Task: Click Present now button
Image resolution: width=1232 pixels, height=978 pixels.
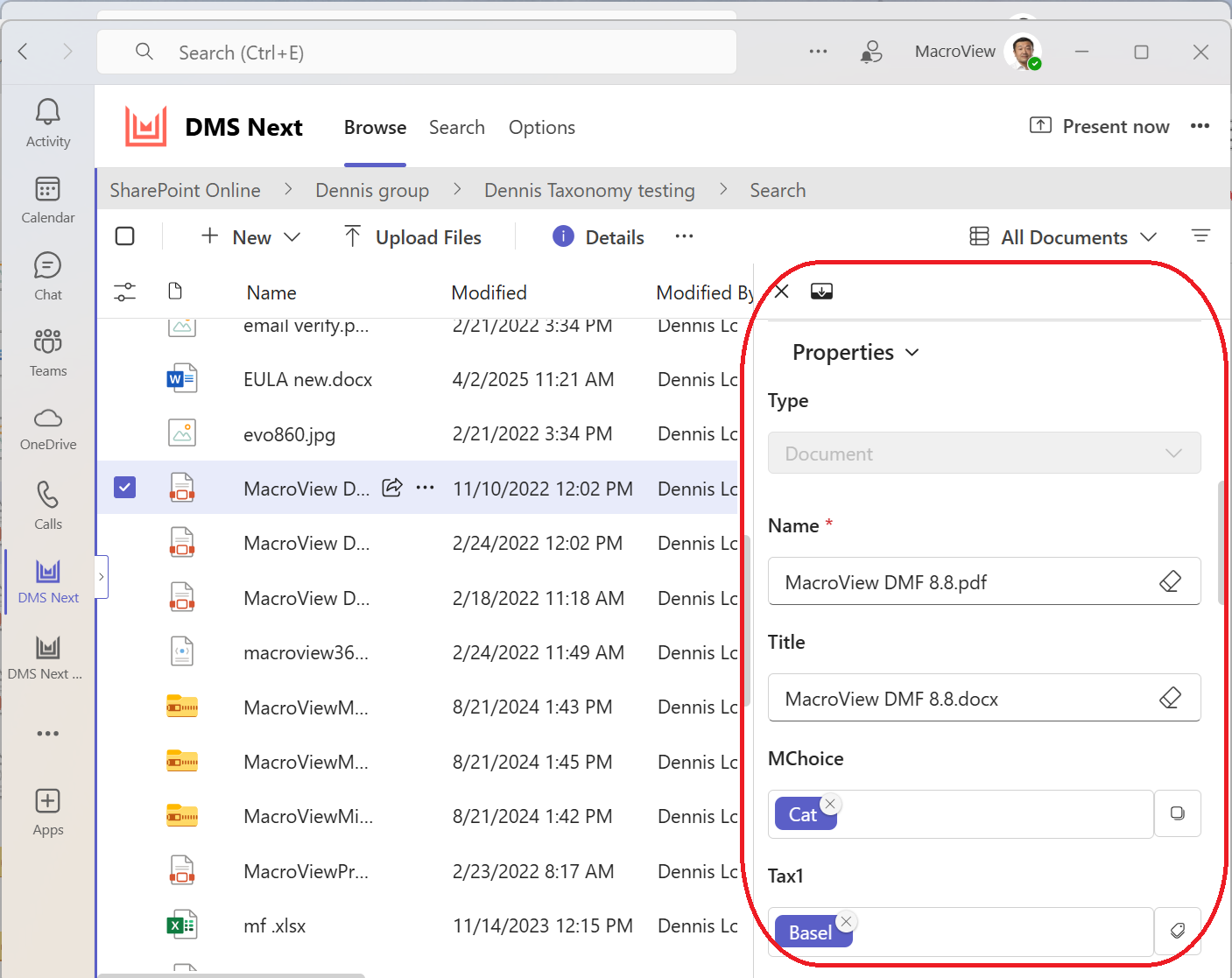Action: tap(1100, 126)
